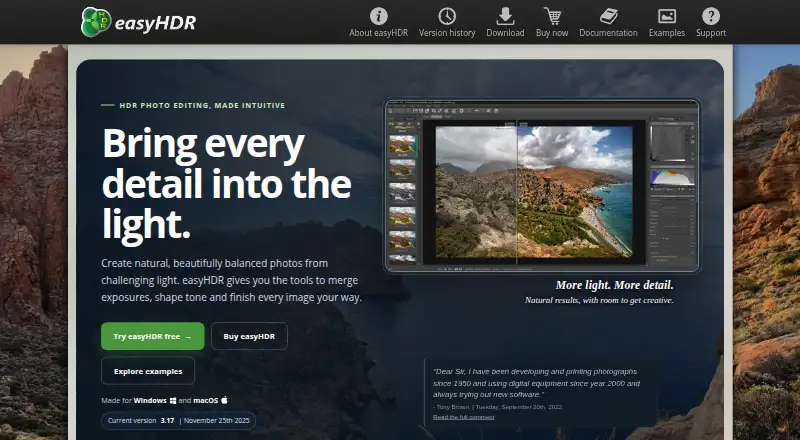Click the easyHDR logo in the header
The image size is (800, 440).
coord(138,22)
